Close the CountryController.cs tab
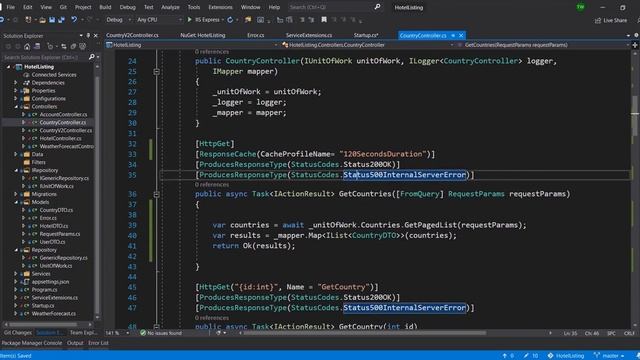Screen dimensions: 640x360 coord(461,36)
